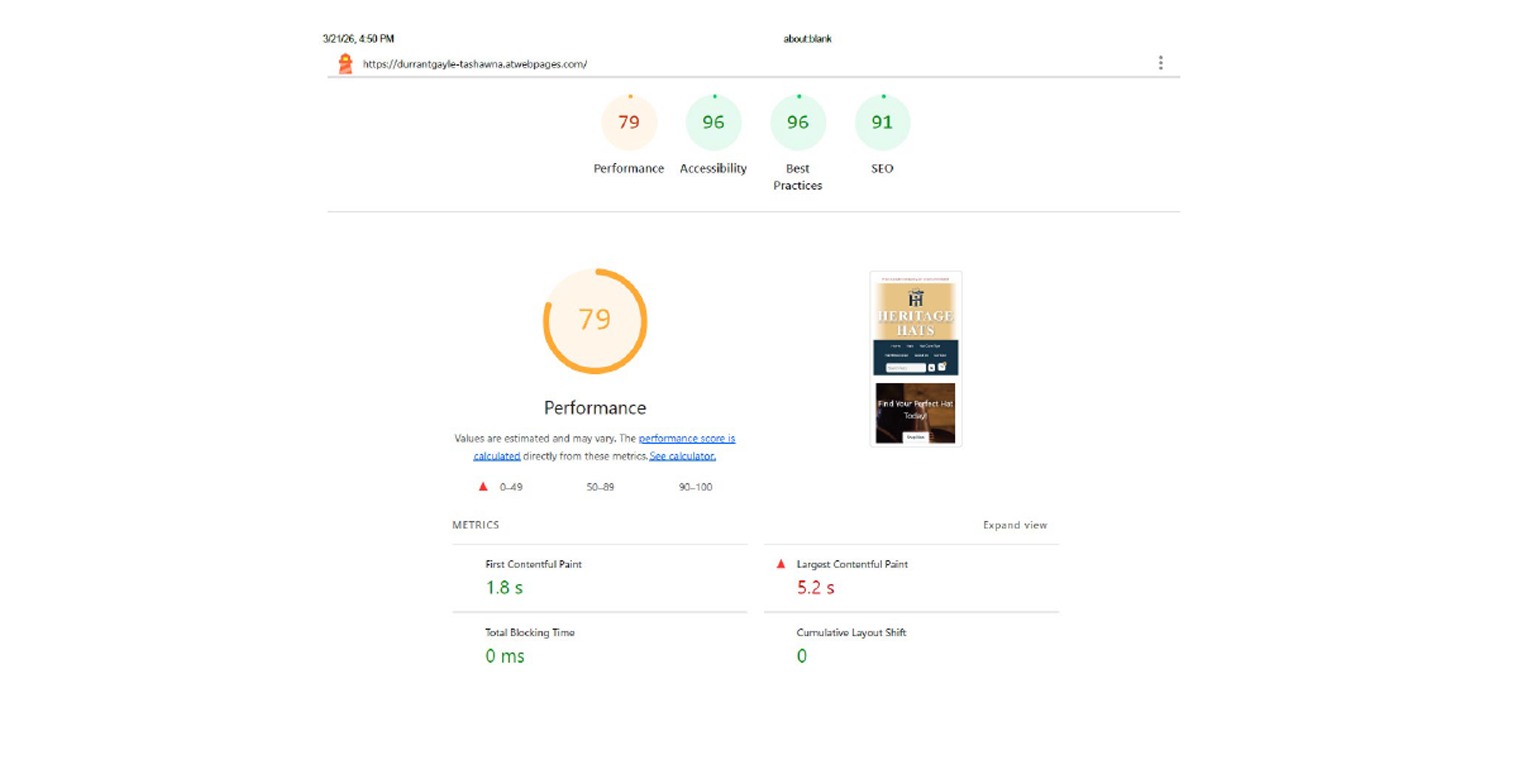Select the Largest Contentful Paint metric label
This screenshot has height=784, width=1515.
(852, 564)
